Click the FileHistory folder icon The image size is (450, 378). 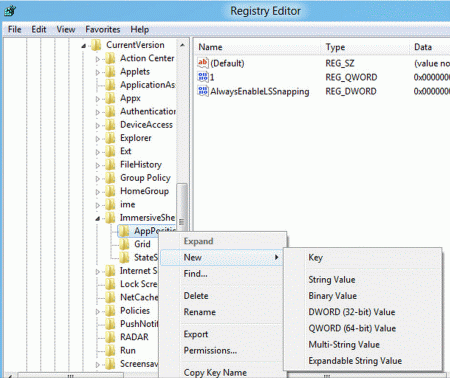(x=110, y=165)
